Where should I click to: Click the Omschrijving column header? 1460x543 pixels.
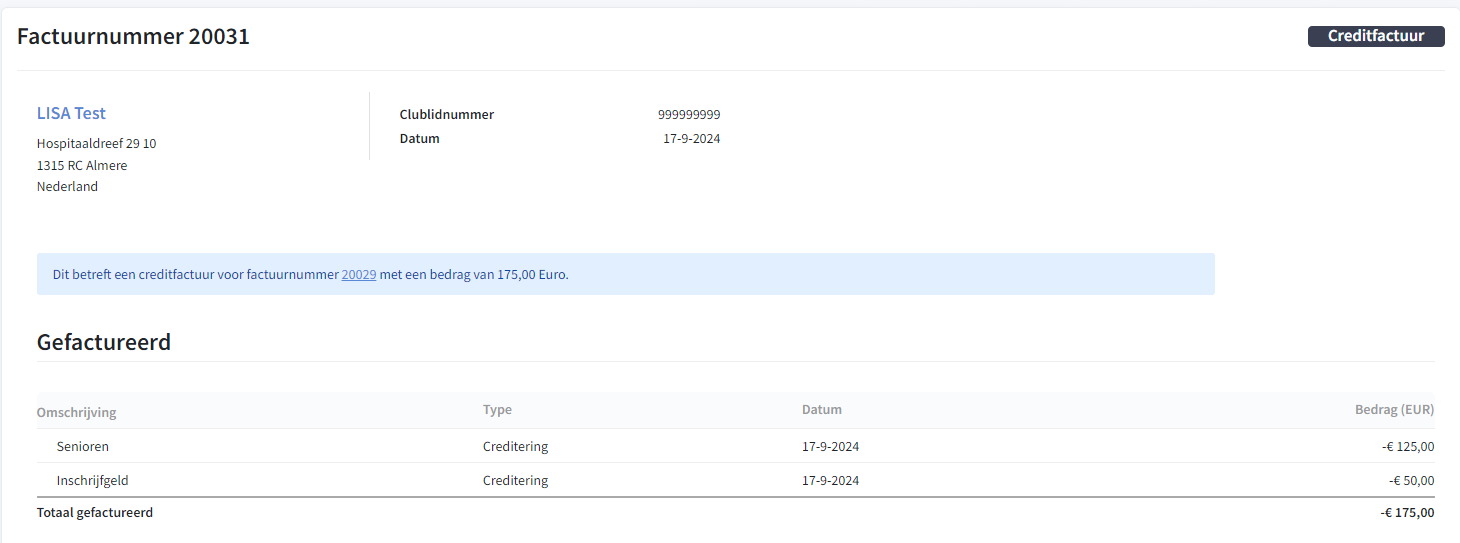(x=77, y=412)
